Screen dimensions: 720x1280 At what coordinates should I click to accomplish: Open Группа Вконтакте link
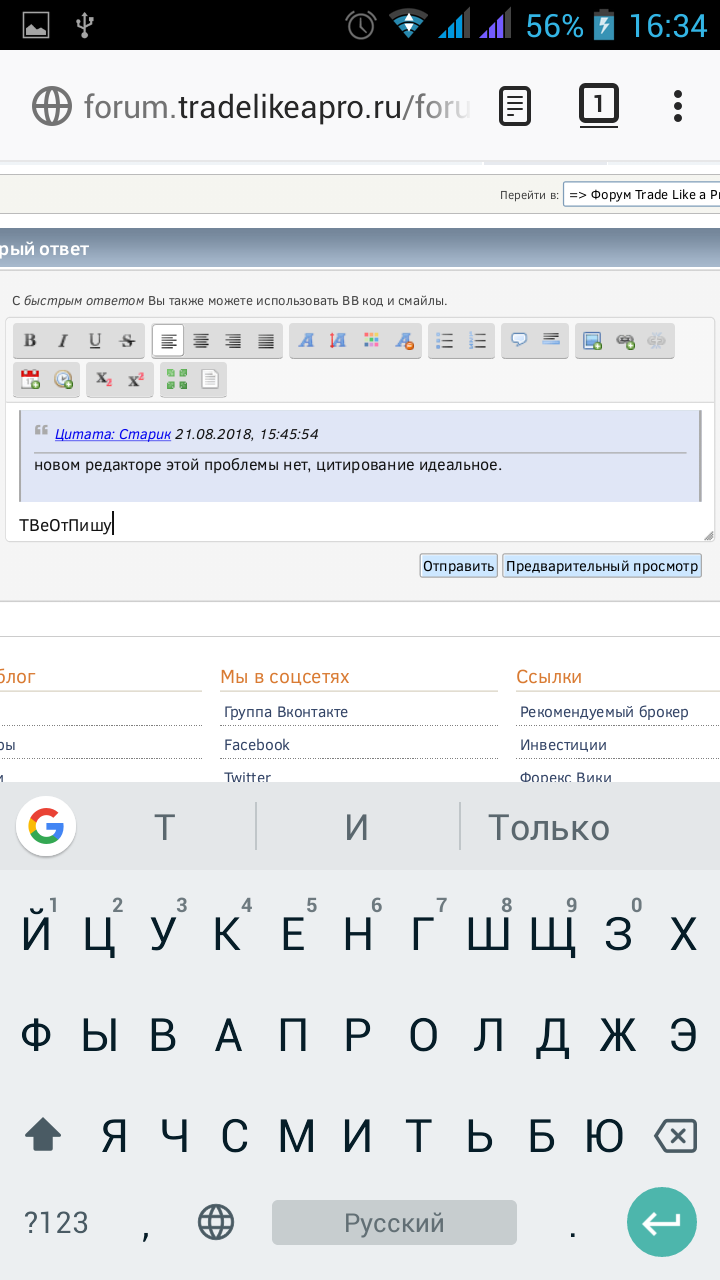pyautogui.click(x=286, y=712)
